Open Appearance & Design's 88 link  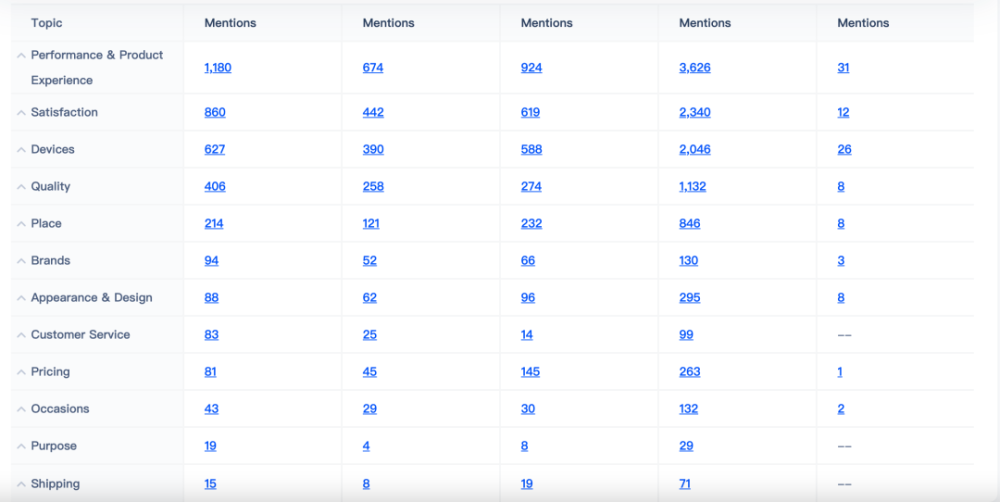211,297
